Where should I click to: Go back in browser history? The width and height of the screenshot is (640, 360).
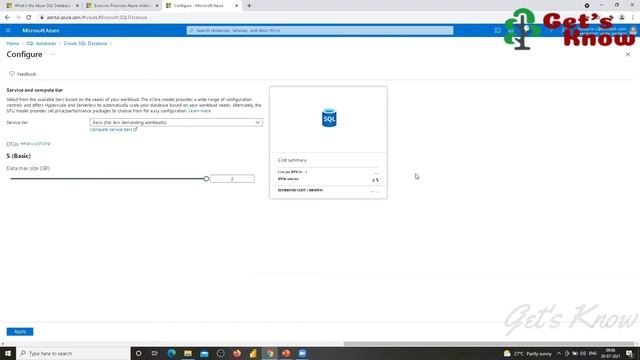7,18
